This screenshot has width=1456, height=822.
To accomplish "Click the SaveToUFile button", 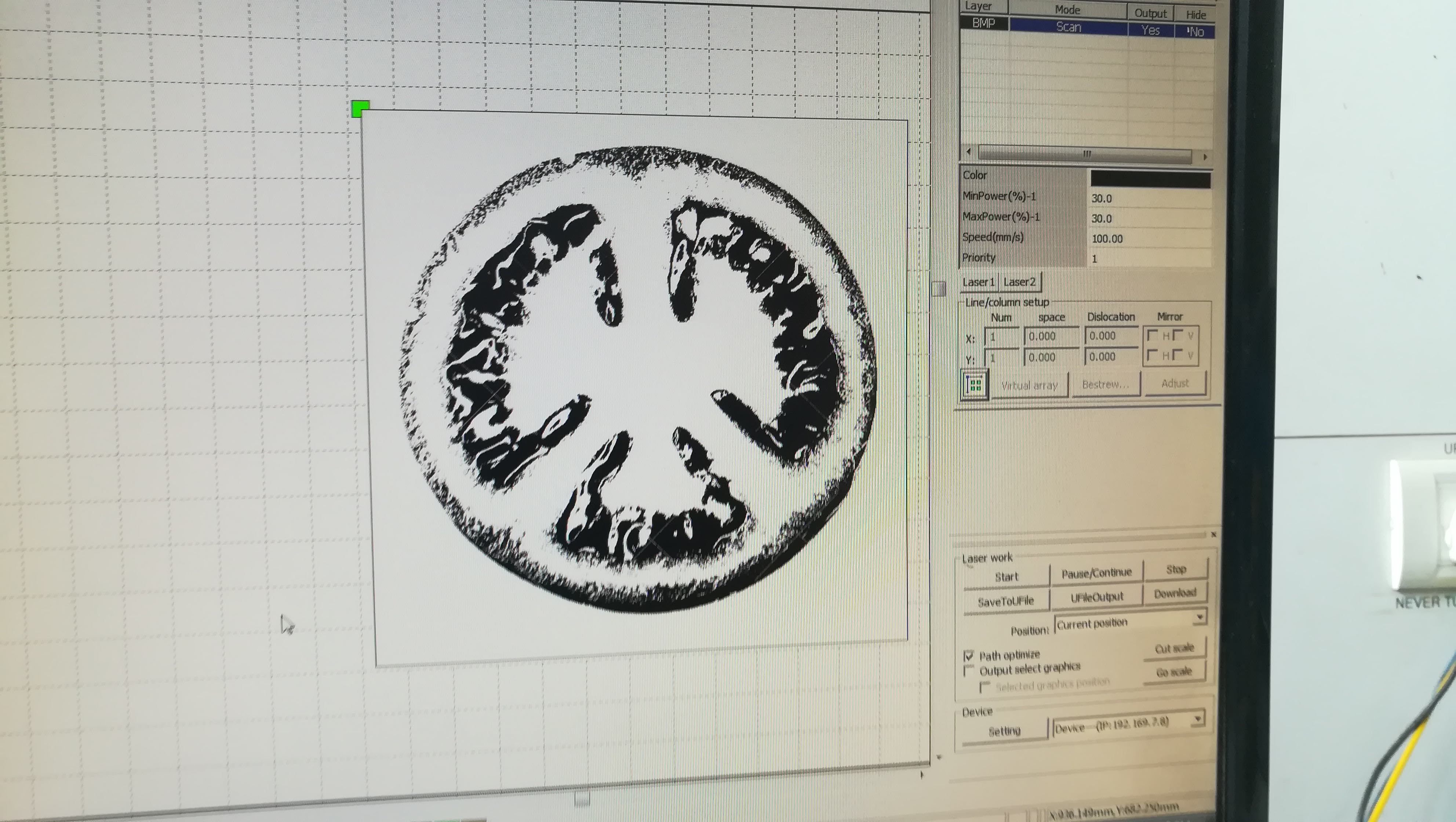I will coord(1005,601).
